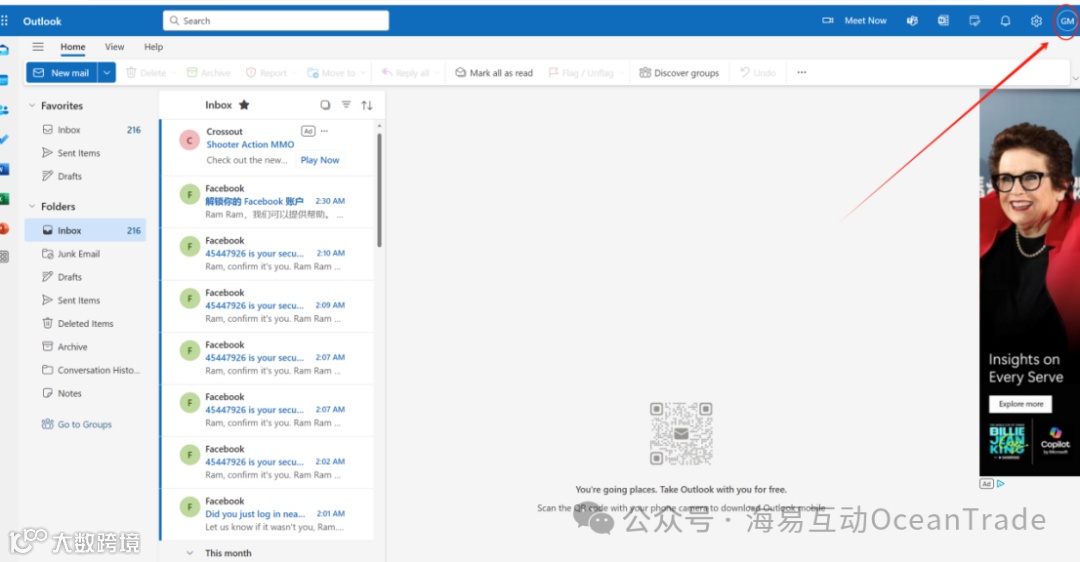This screenshot has width=1080, height=562.
Task: Open the notifications bell
Action: (1005, 21)
